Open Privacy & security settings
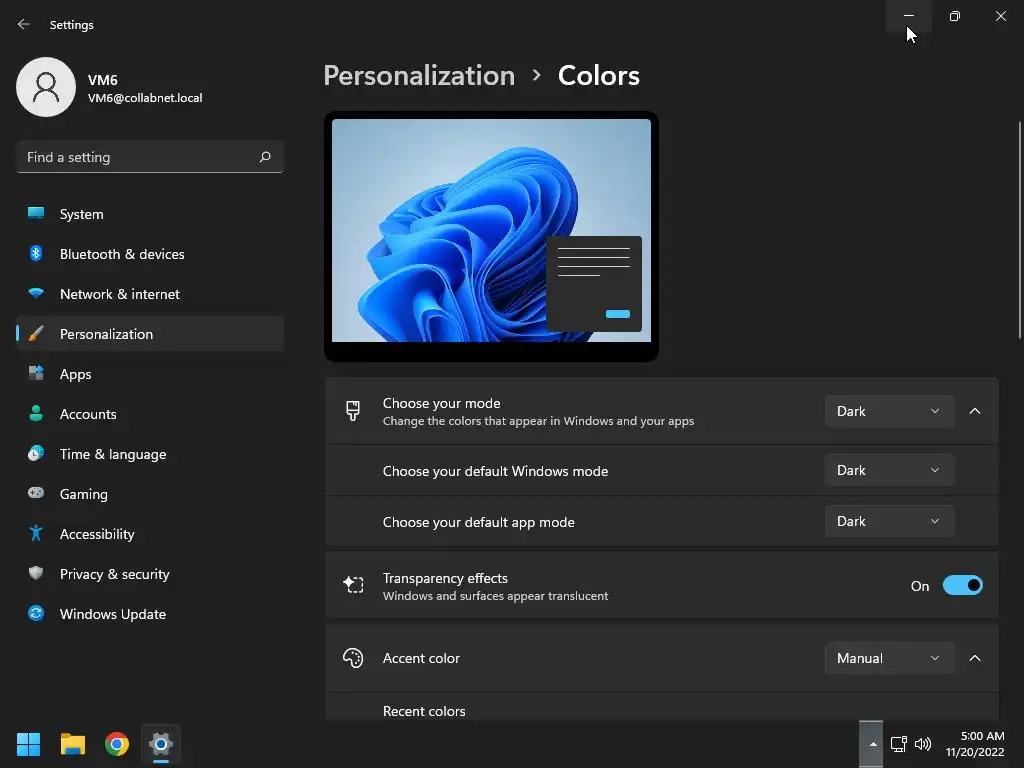The height and width of the screenshot is (768, 1024). (x=150, y=574)
